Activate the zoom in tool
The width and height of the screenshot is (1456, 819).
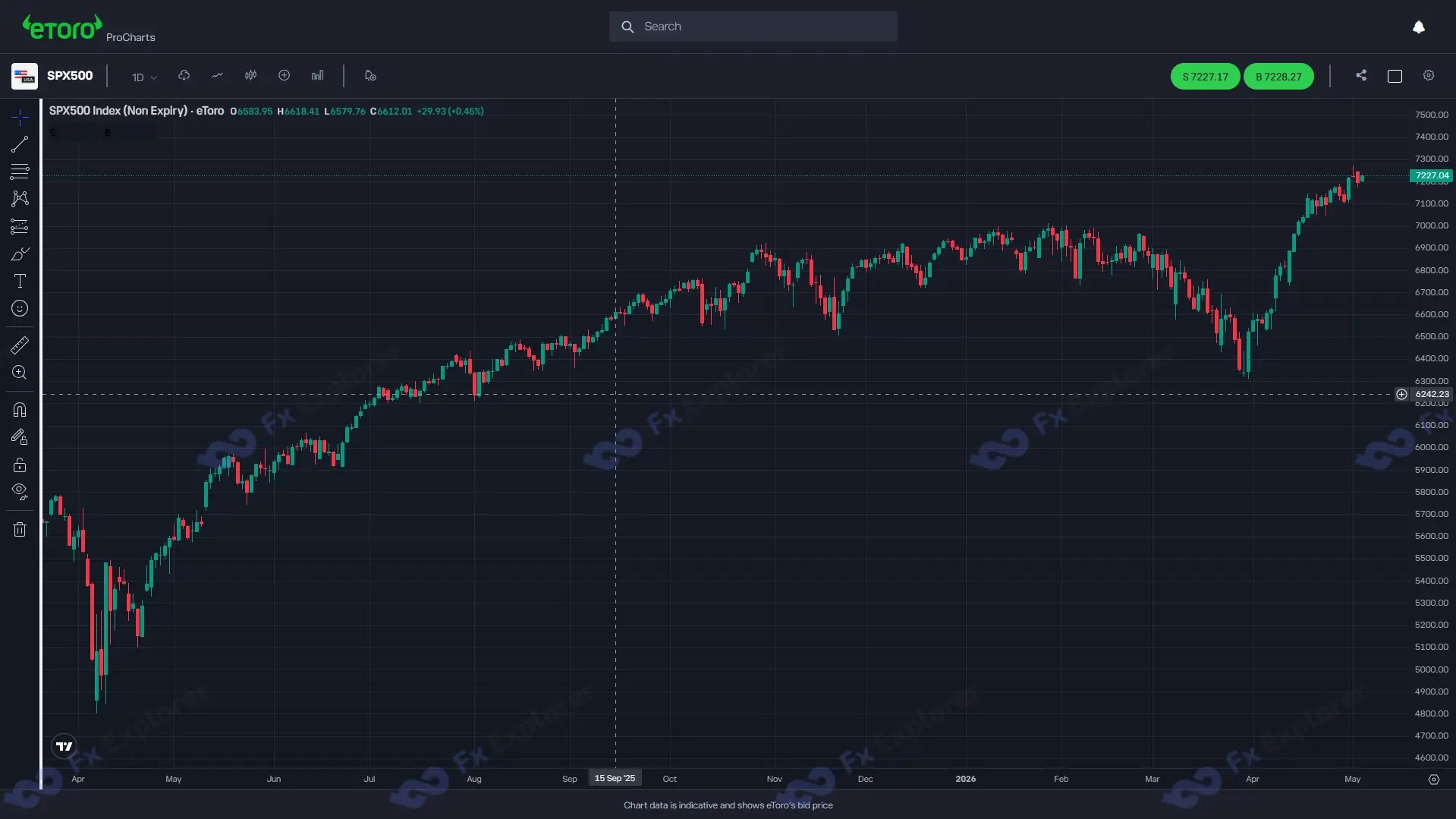tap(20, 373)
